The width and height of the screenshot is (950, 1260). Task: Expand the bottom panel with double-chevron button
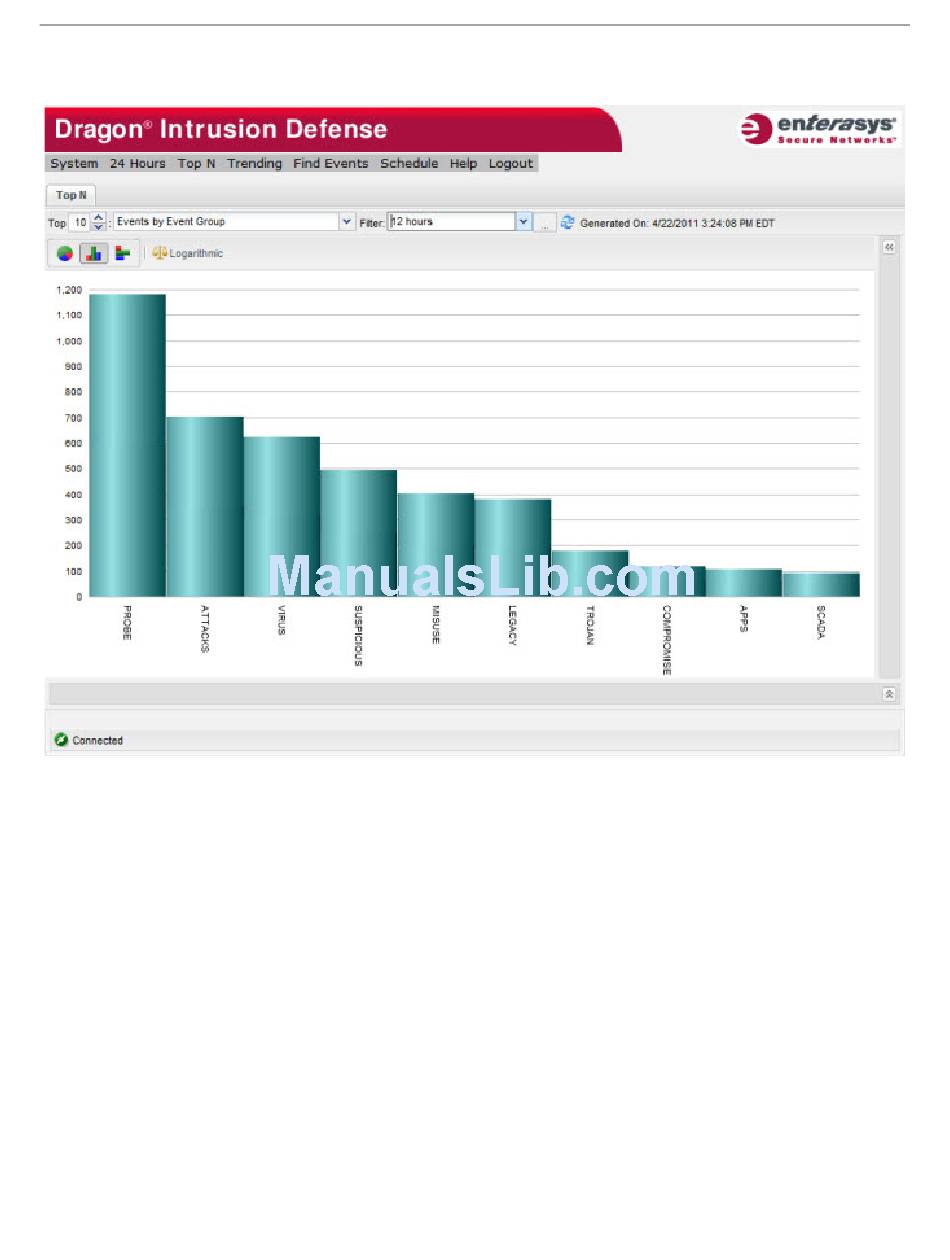pos(889,694)
